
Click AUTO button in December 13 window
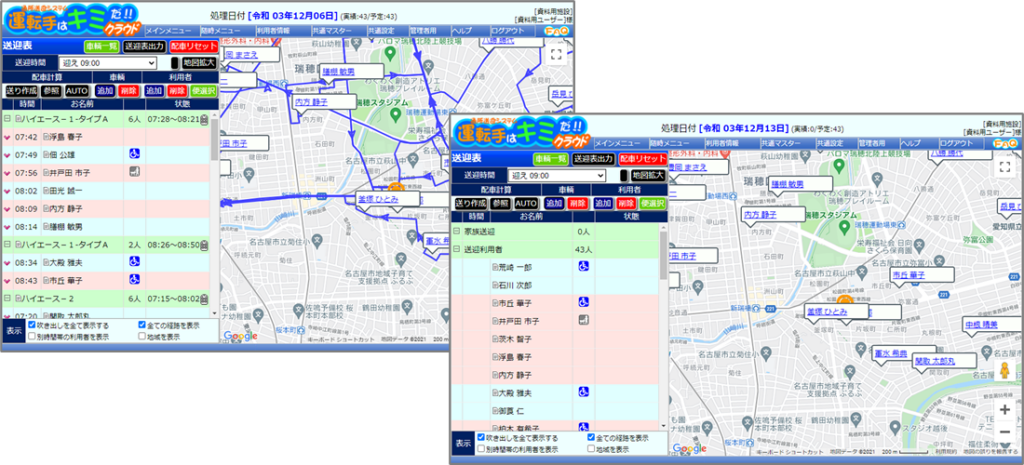pyautogui.click(x=526, y=204)
